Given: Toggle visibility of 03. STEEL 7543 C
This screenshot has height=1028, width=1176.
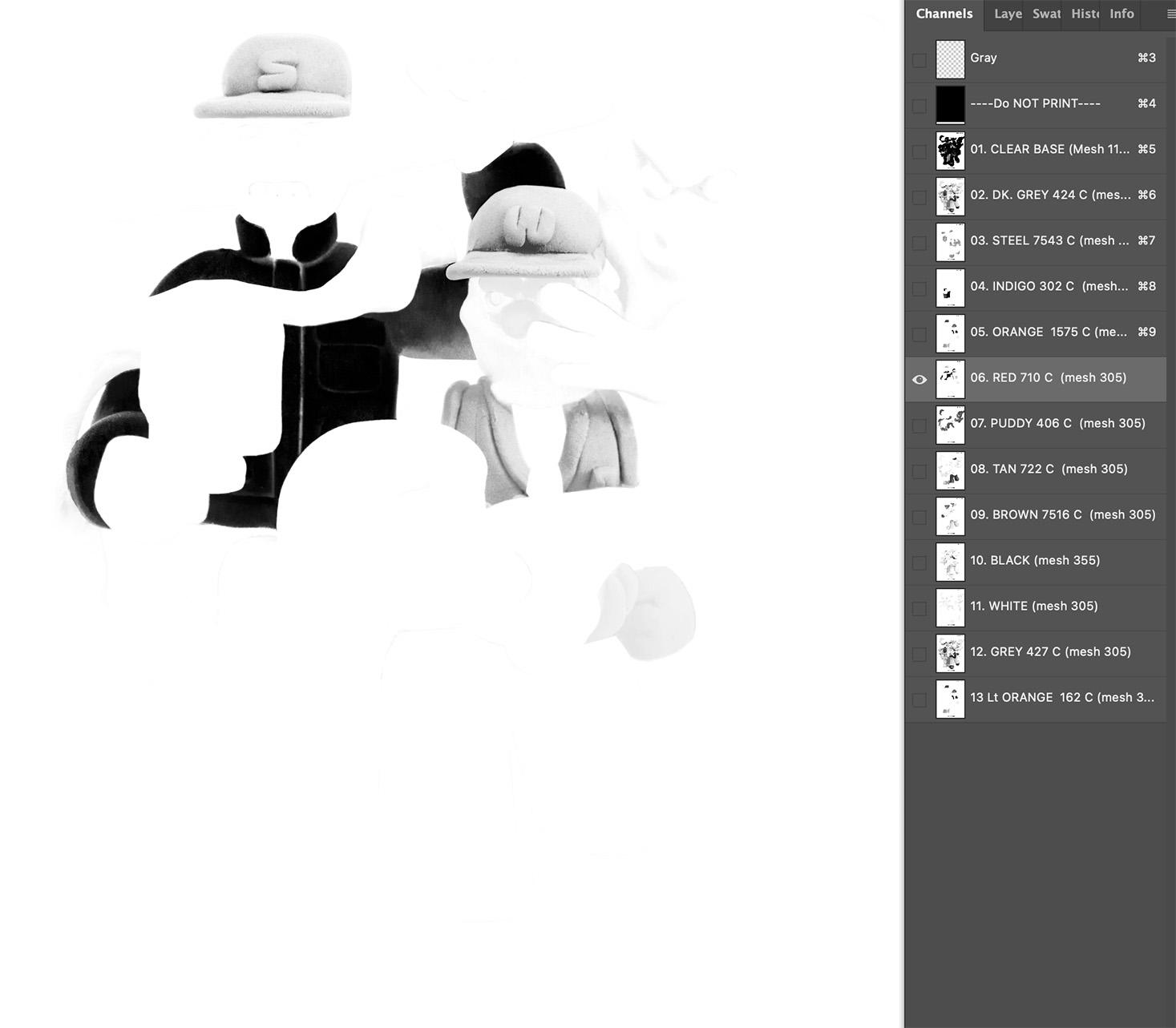Looking at the screenshot, I should click(x=919, y=241).
